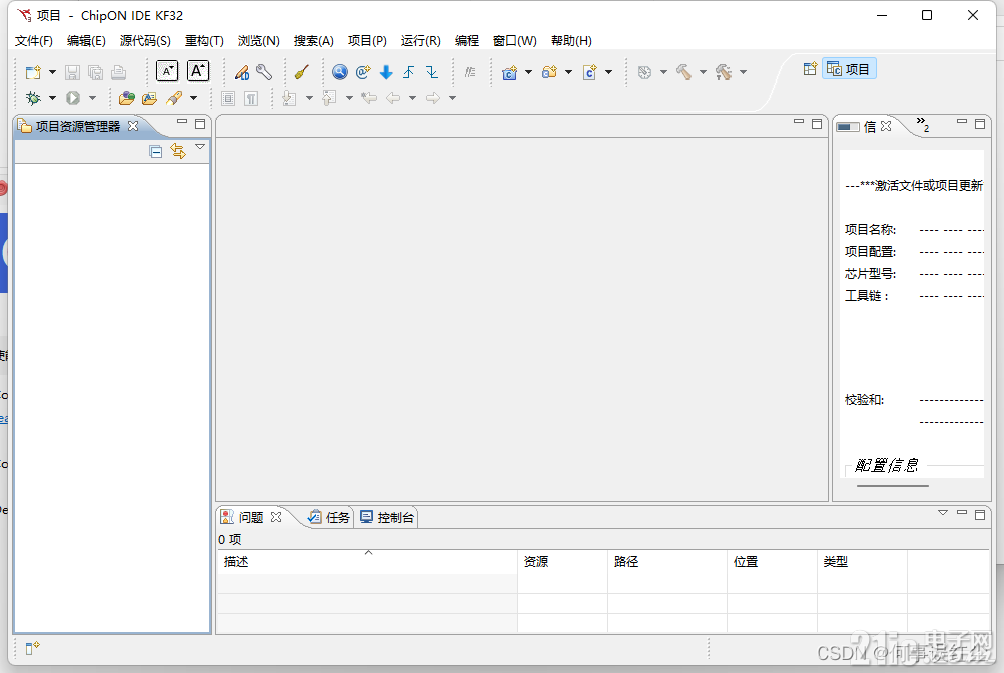
Task: Click the green bug debug icon
Action: tap(33, 98)
